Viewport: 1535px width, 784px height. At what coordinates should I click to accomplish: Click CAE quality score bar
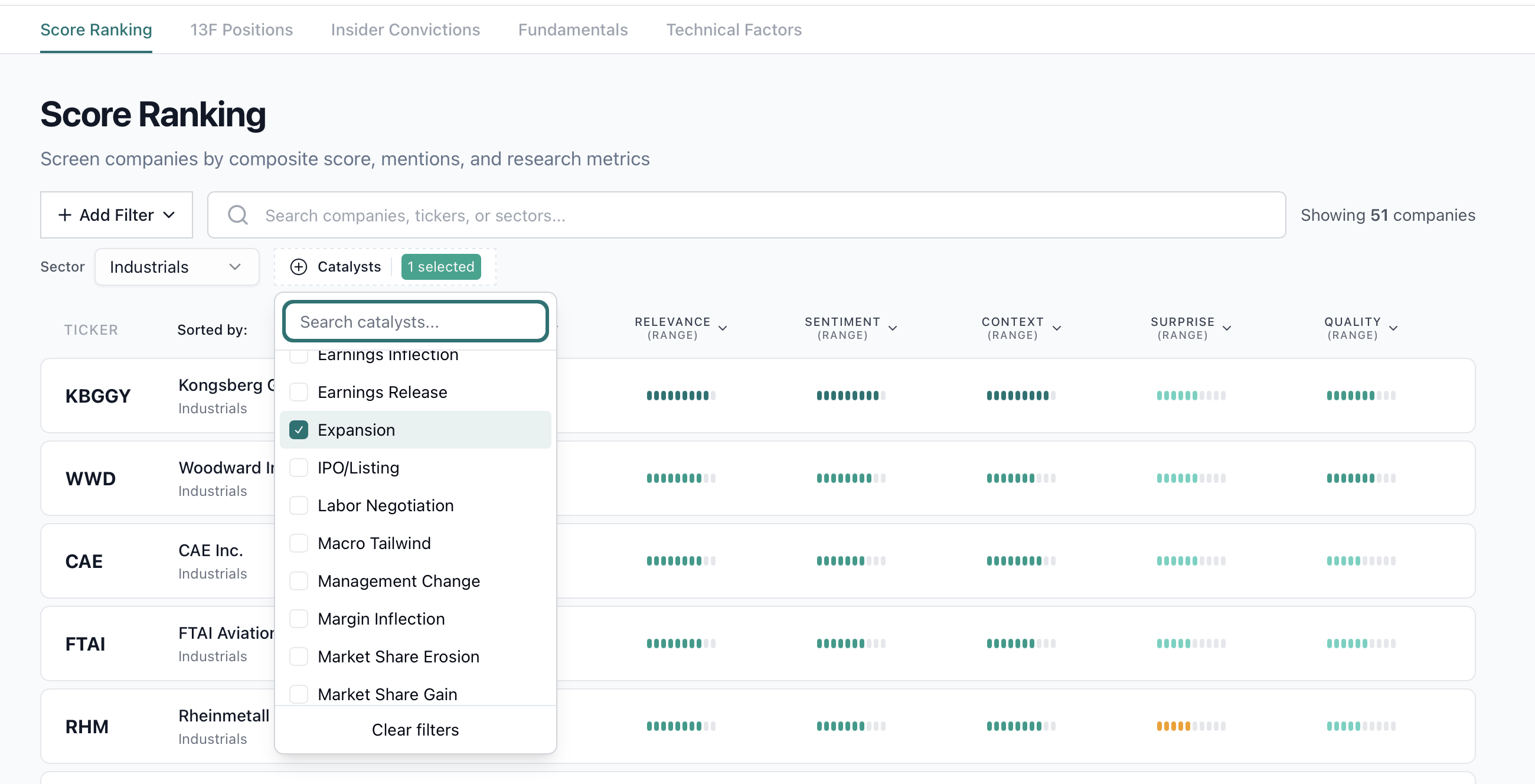[1361, 561]
